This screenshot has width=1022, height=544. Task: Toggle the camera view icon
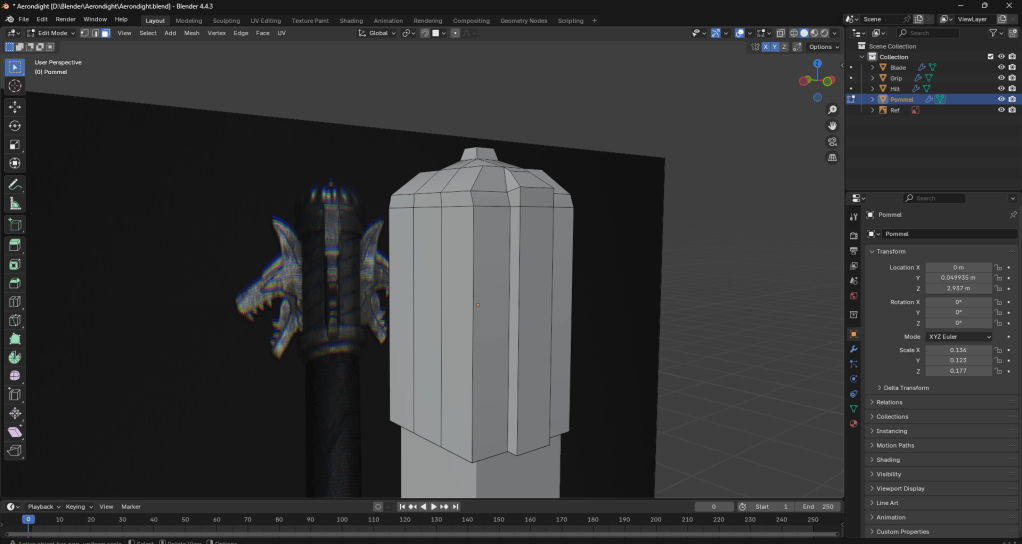coord(832,142)
